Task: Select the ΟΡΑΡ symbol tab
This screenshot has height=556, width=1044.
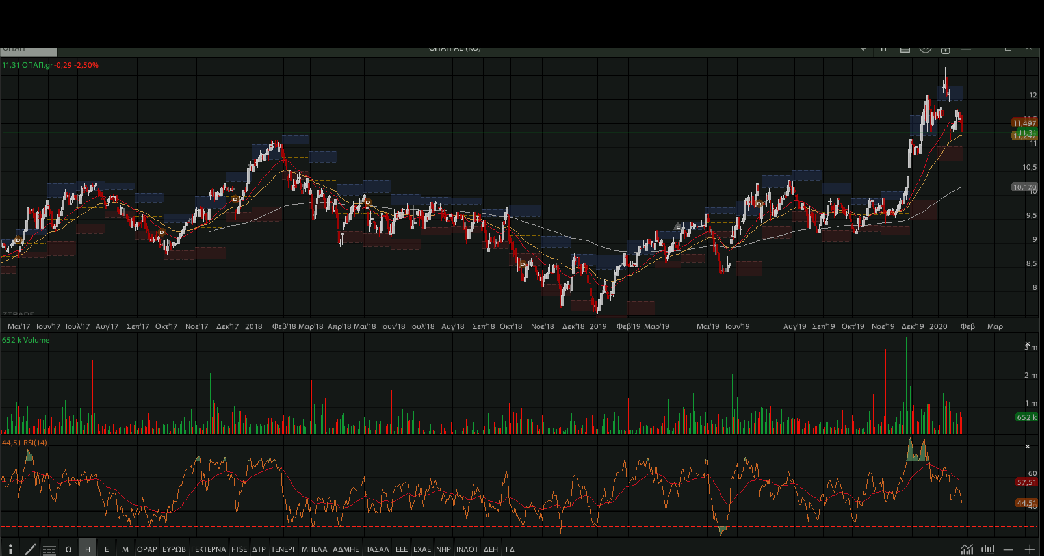Action: point(148,549)
